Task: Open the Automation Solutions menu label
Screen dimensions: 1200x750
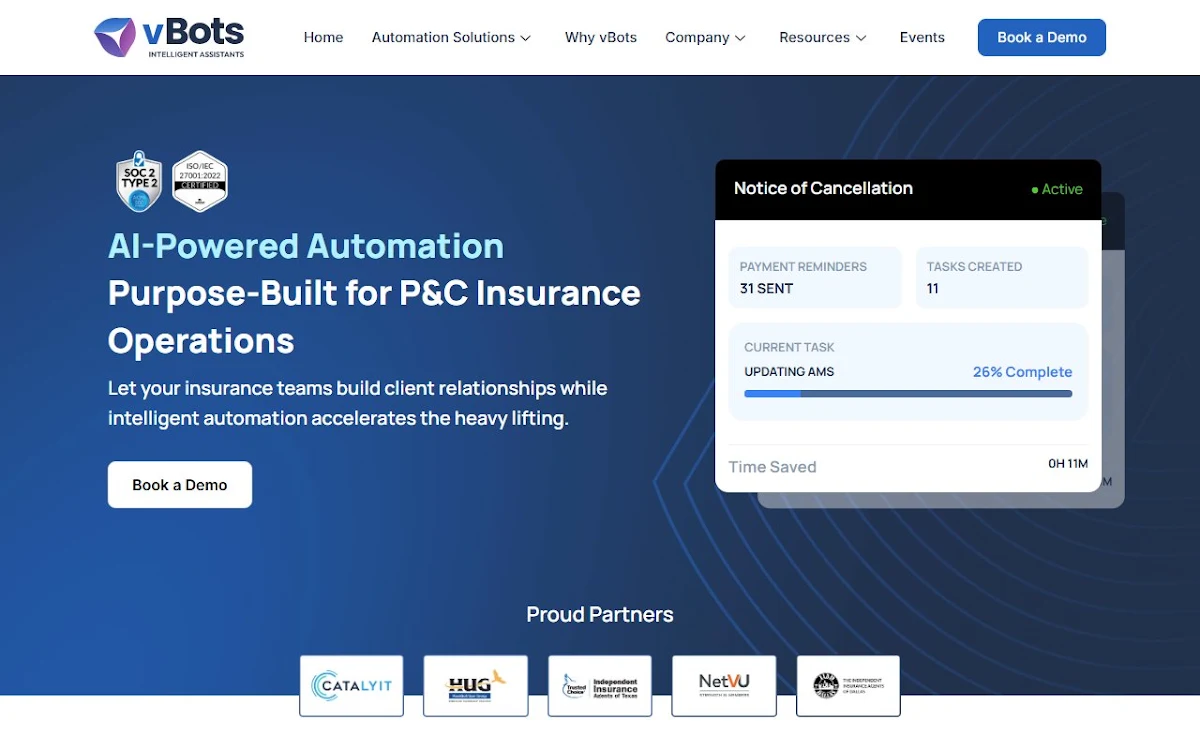Action: (443, 37)
